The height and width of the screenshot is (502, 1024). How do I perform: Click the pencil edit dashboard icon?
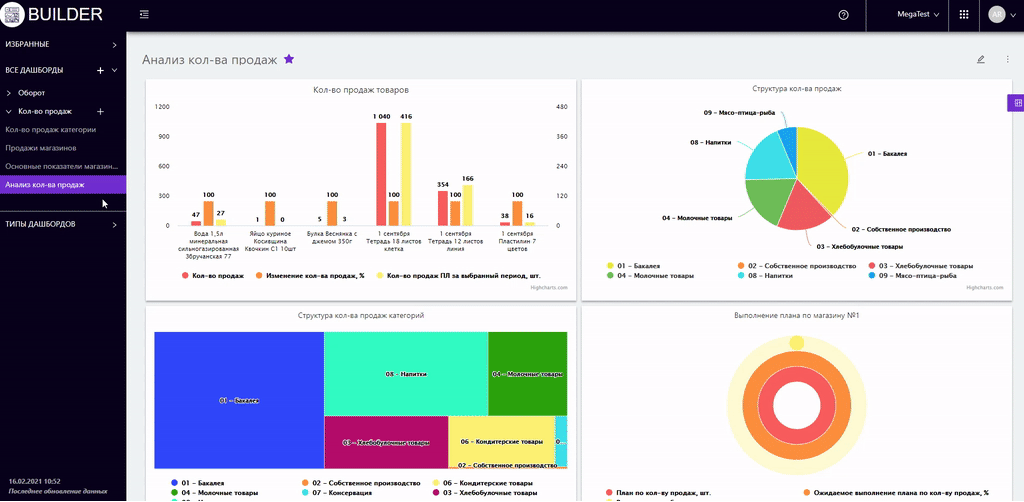pyautogui.click(x=981, y=60)
